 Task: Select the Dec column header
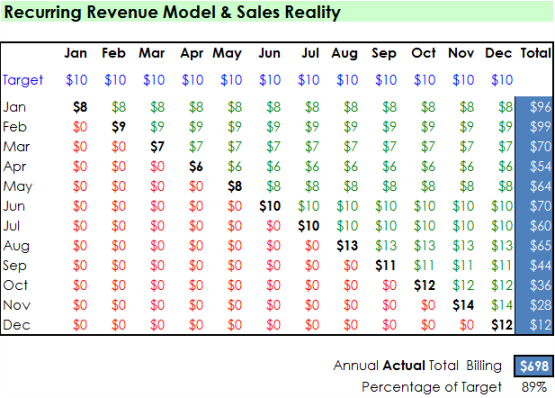click(x=498, y=53)
